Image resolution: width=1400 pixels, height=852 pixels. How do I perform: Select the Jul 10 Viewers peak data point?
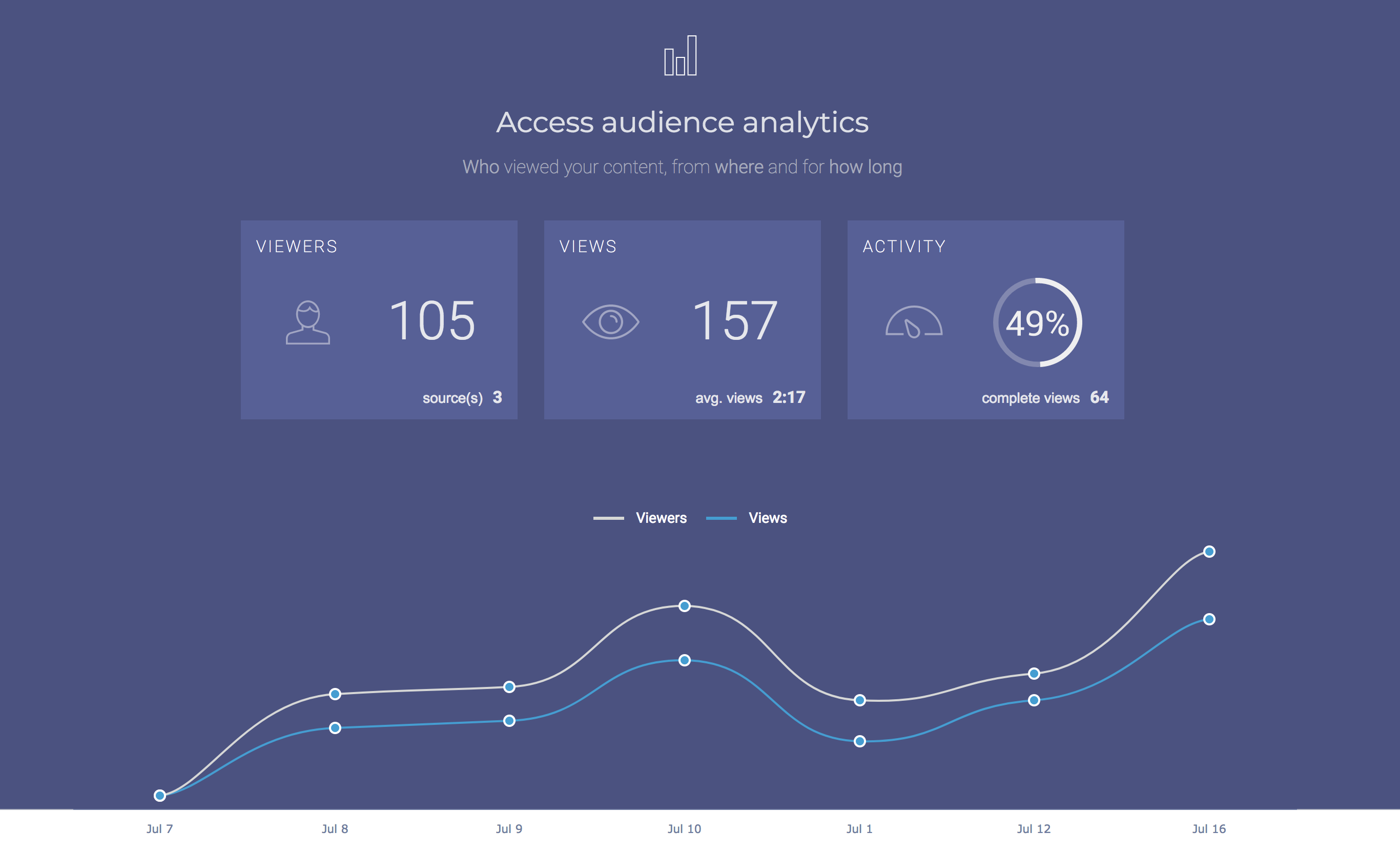coord(685,606)
